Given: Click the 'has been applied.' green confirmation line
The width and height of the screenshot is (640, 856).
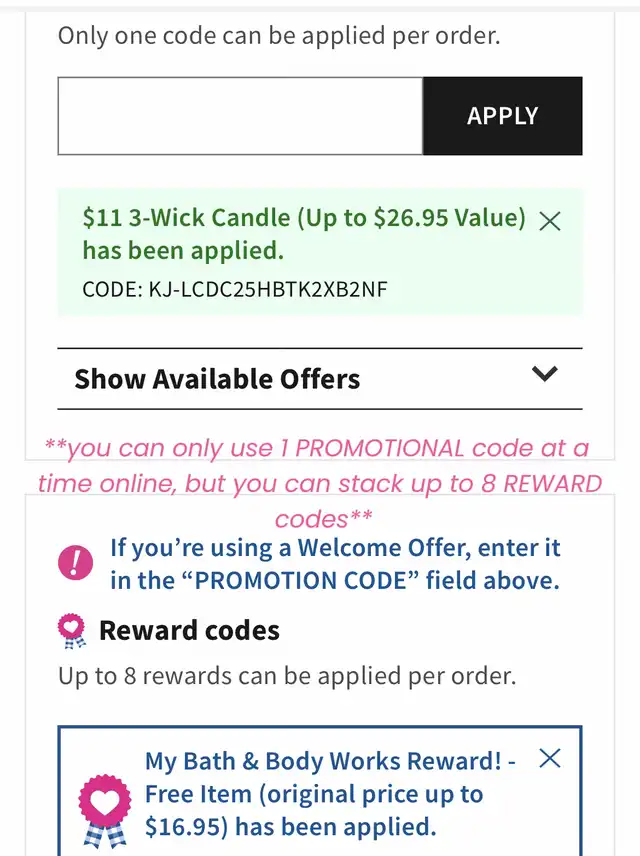Looking at the screenshot, I should [x=183, y=251].
